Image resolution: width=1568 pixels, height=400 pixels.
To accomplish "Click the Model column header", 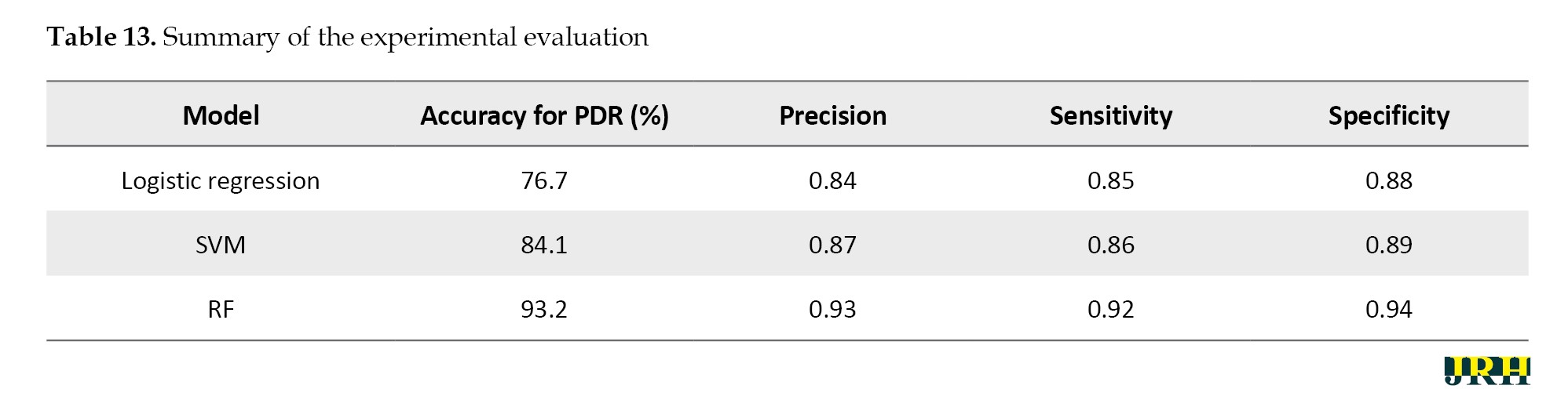I will click(221, 116).
